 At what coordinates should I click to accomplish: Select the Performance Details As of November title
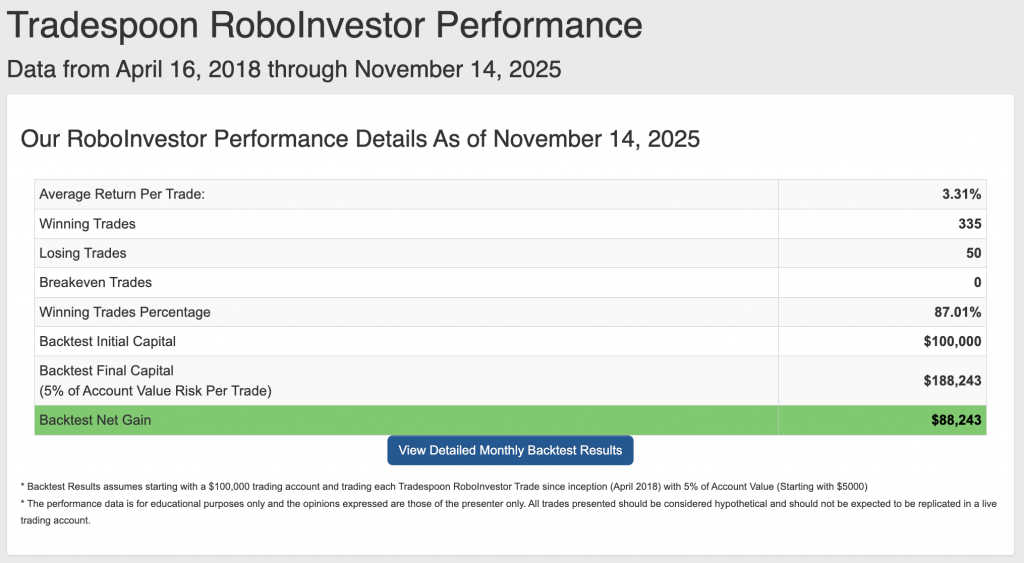[360, 139]
